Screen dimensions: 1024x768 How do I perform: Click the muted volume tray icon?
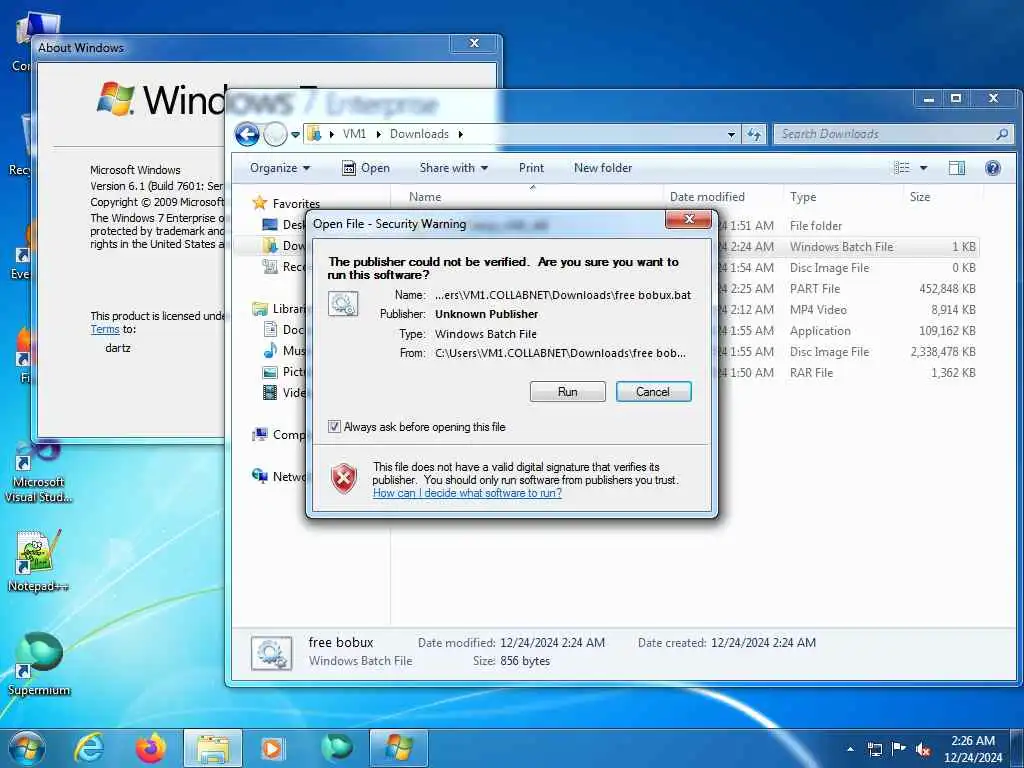(923, 749)
